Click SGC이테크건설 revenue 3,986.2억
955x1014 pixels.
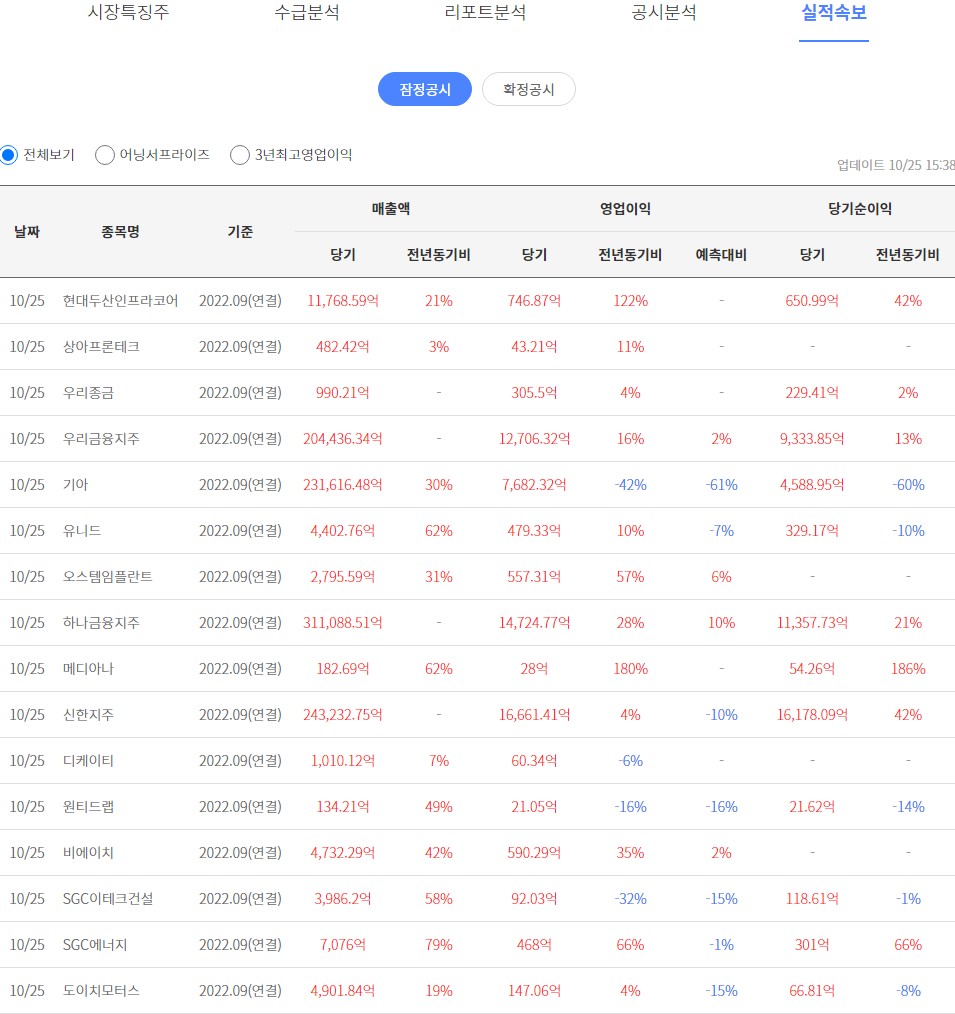(x=343, y=898)
